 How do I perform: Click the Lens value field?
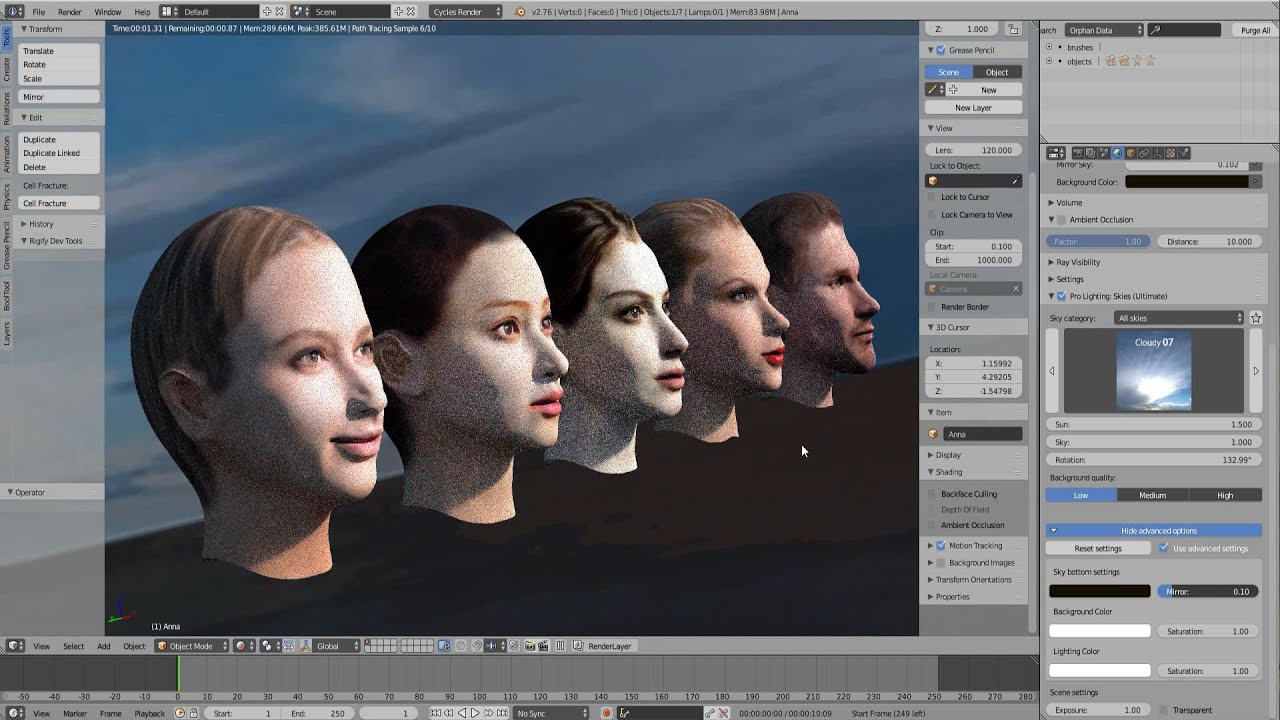coord(974,150)
